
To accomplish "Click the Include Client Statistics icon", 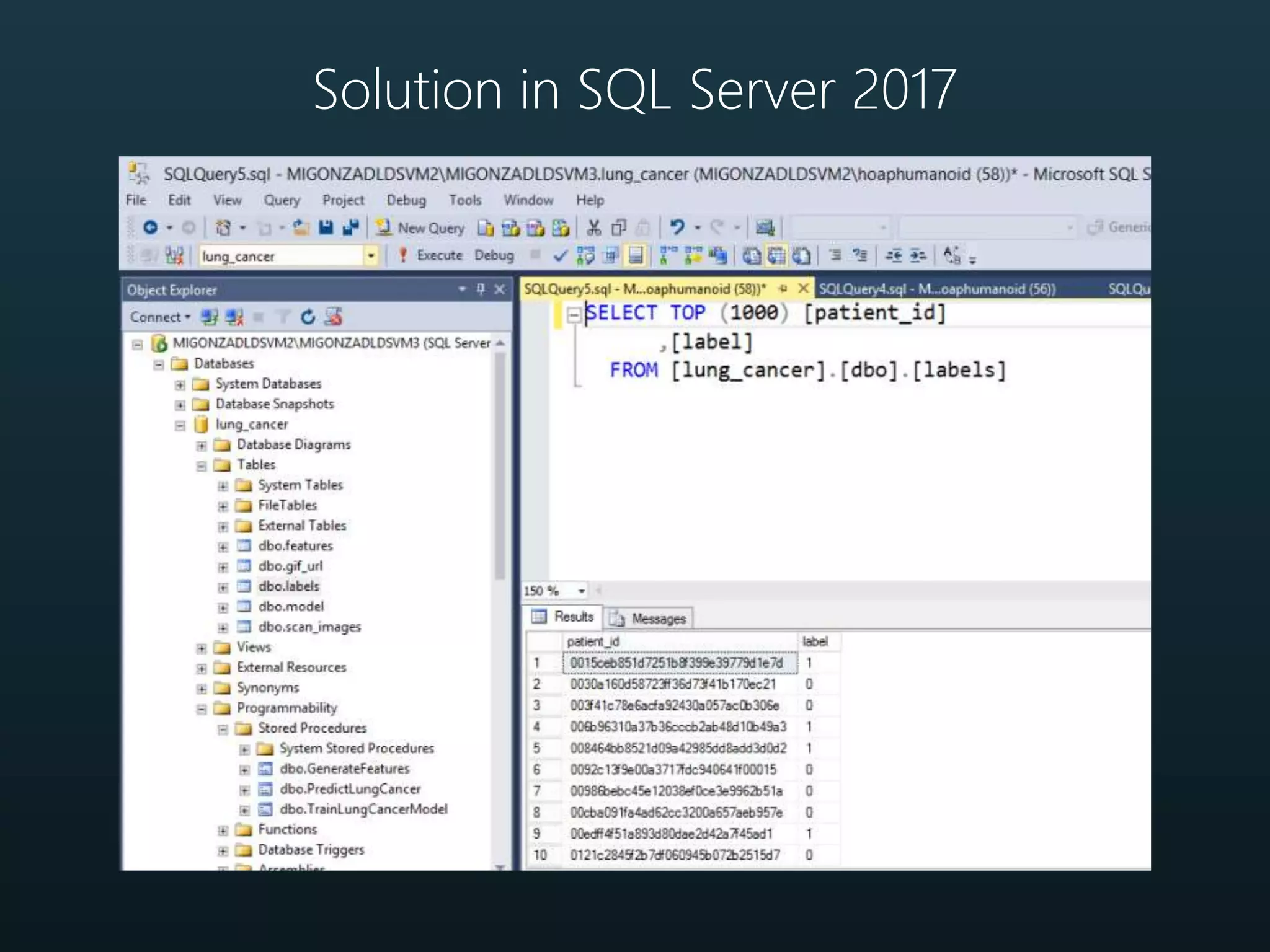I will coord(718,255).
